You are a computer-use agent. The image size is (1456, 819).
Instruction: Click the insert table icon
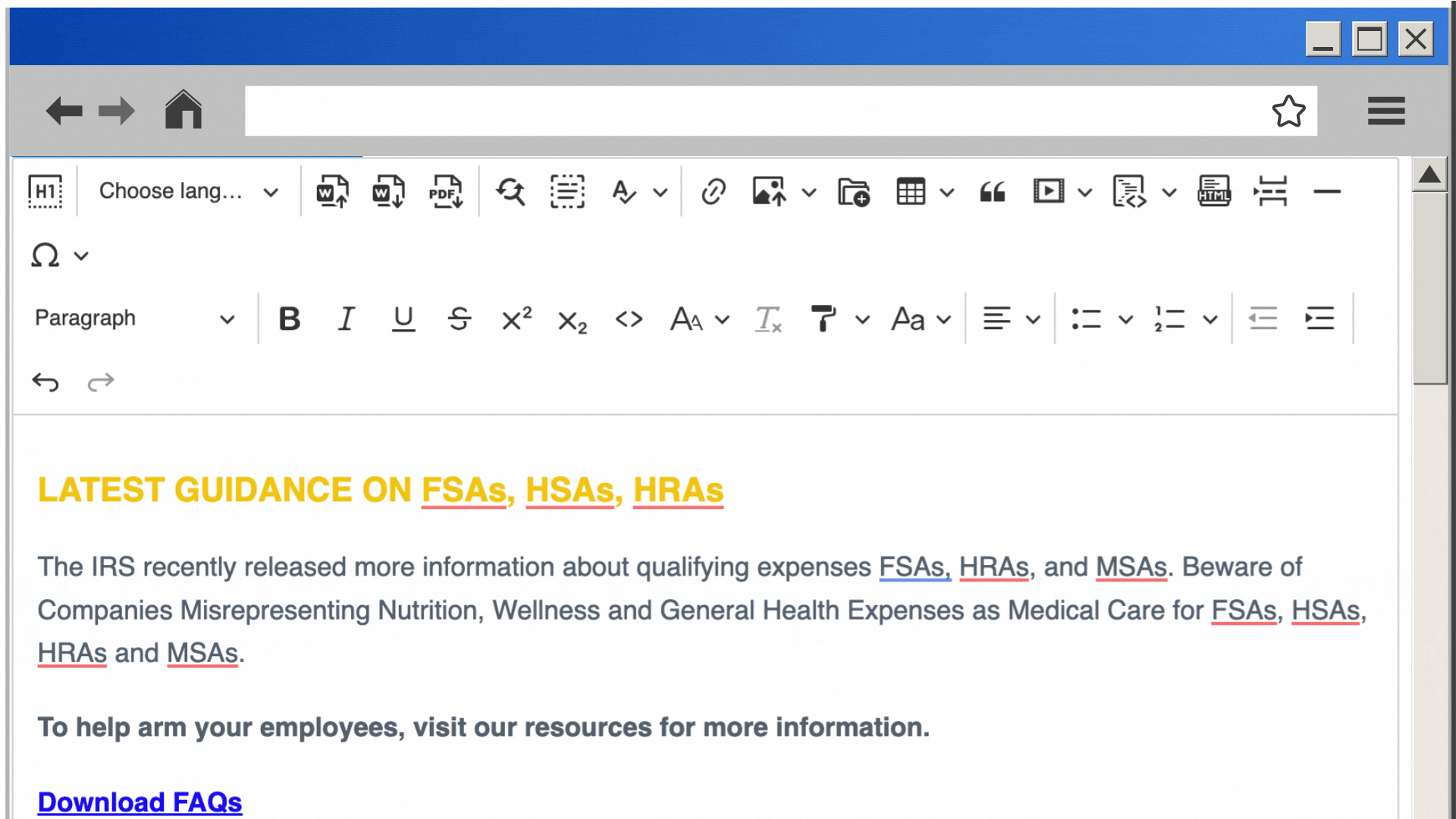[x=910, y=192]
